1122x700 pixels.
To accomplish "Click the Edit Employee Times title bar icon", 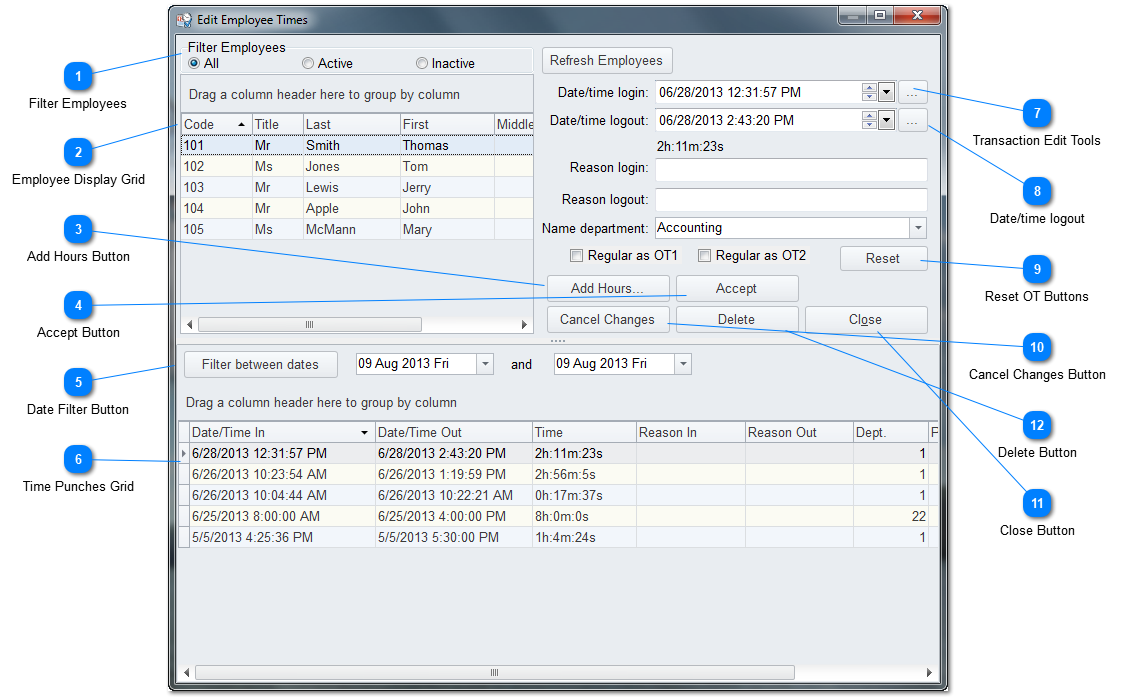I will [184, 19].
